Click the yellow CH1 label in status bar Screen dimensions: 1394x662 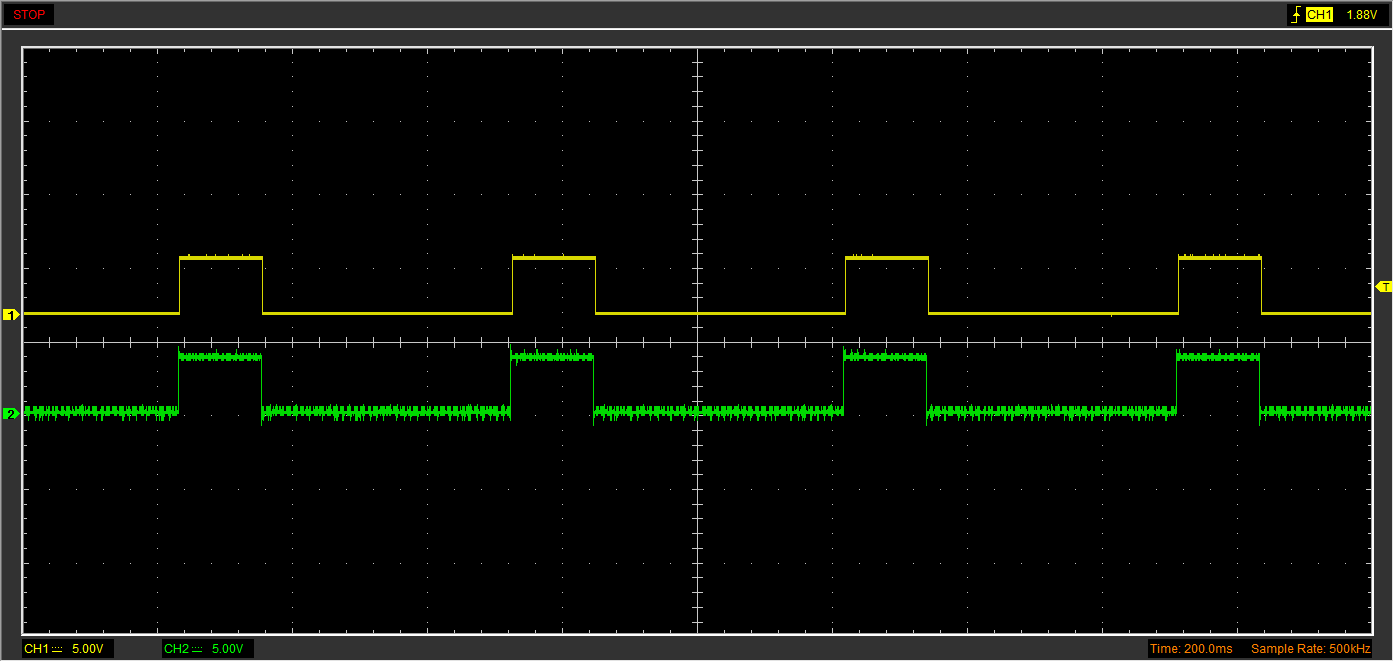pos(36,650)
